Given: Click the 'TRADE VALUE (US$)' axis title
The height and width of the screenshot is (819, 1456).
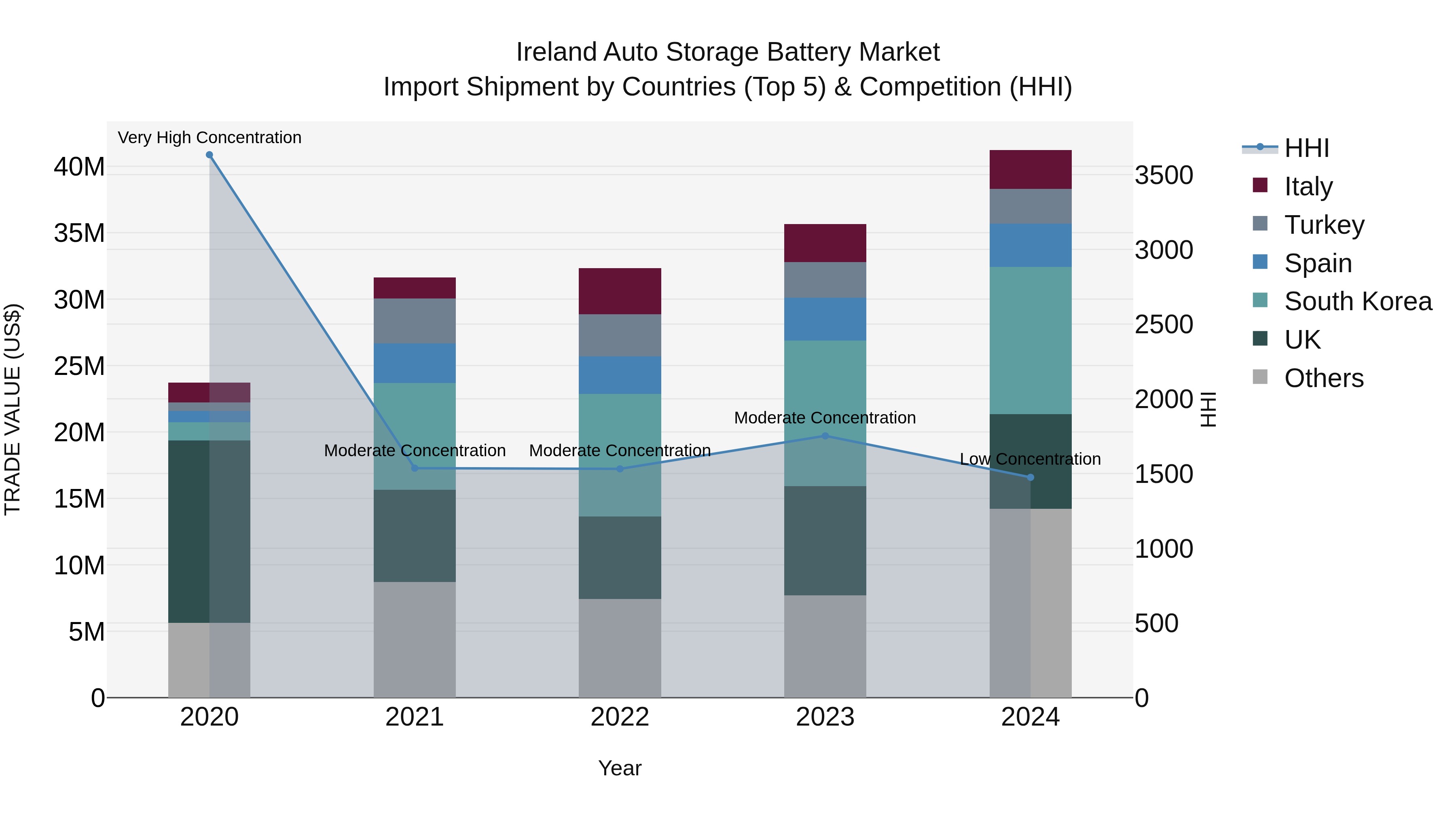Looking at the screenshot, I should coord(13,409).
